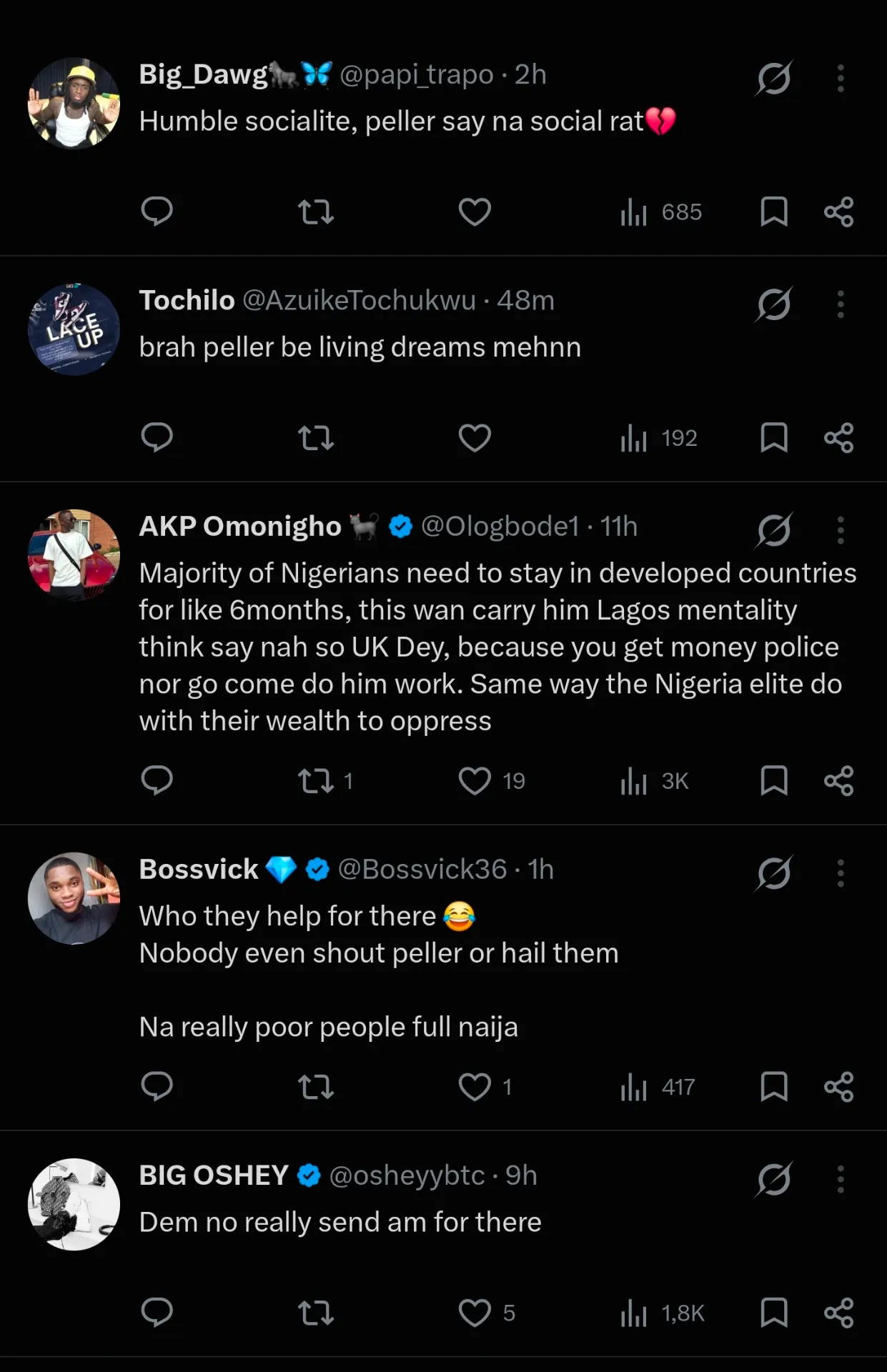Viewport: 887px width, 1372px height.
Task: View analytics showing 685 views
Action: [x=661, y=212]
